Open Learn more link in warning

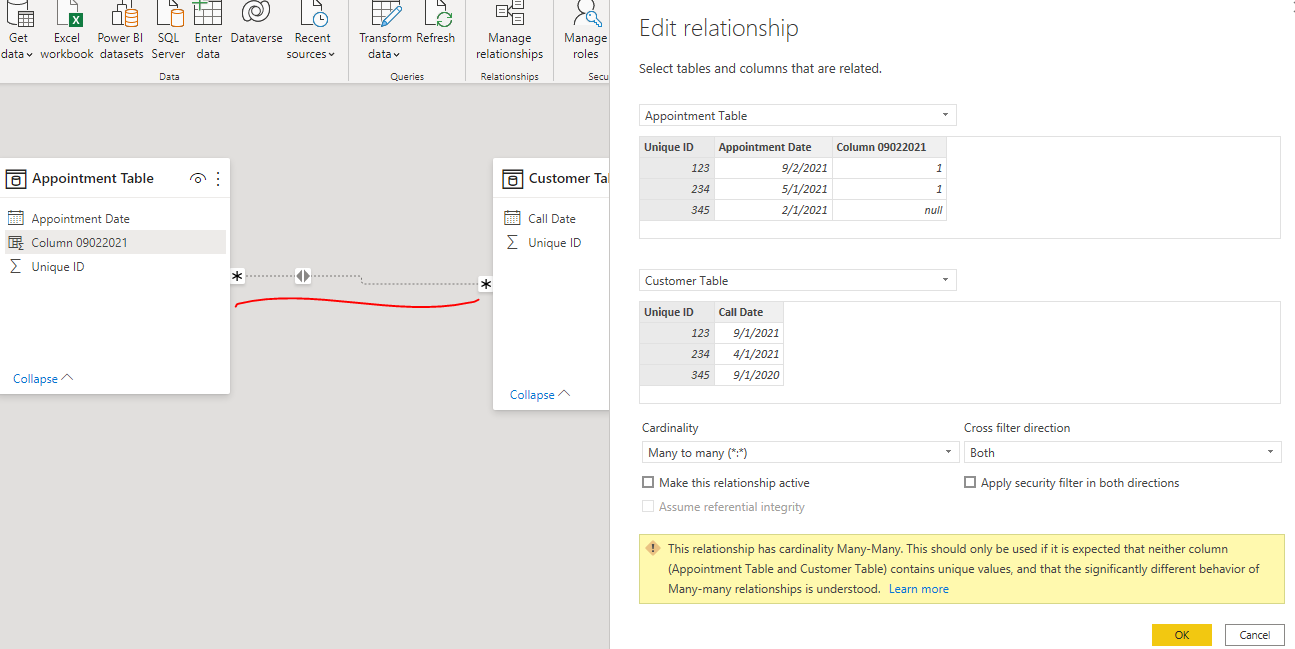click(x=918, y=589)
